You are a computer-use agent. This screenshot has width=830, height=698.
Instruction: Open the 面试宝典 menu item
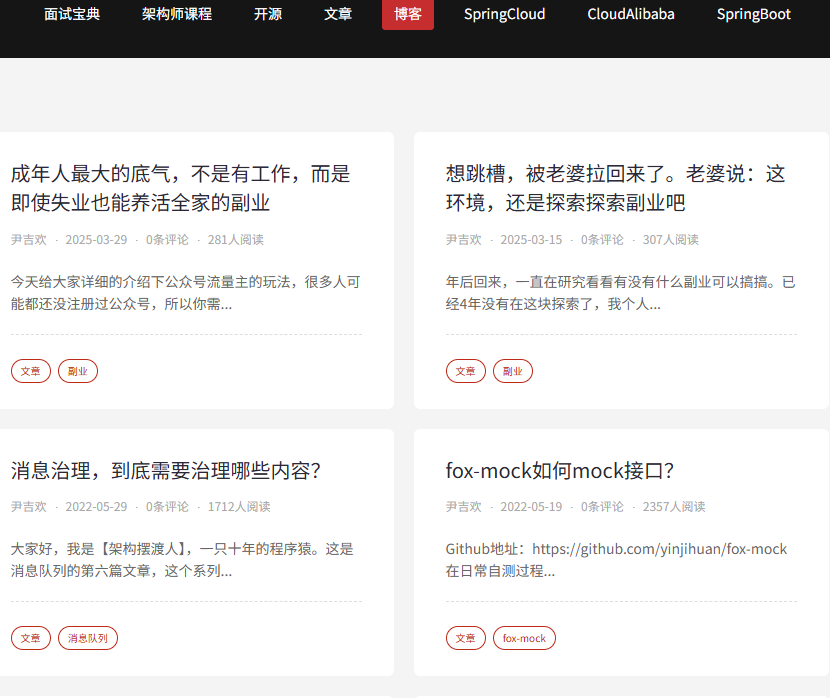pos(72,14)
